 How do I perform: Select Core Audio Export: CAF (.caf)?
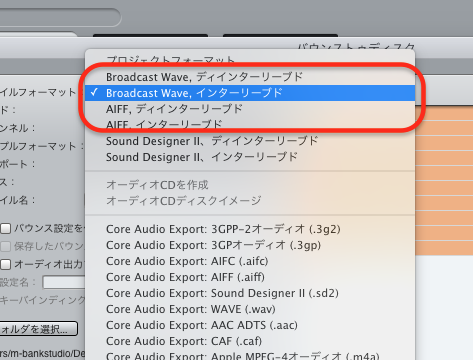pyautogui.click(x=250, y=341)
